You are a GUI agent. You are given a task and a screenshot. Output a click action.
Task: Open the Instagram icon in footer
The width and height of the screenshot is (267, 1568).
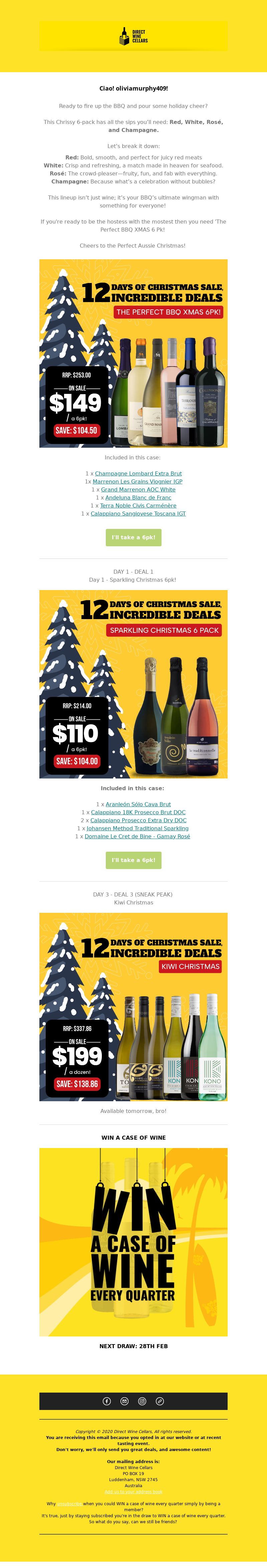pyautogui.click(x=142, y=1401)
